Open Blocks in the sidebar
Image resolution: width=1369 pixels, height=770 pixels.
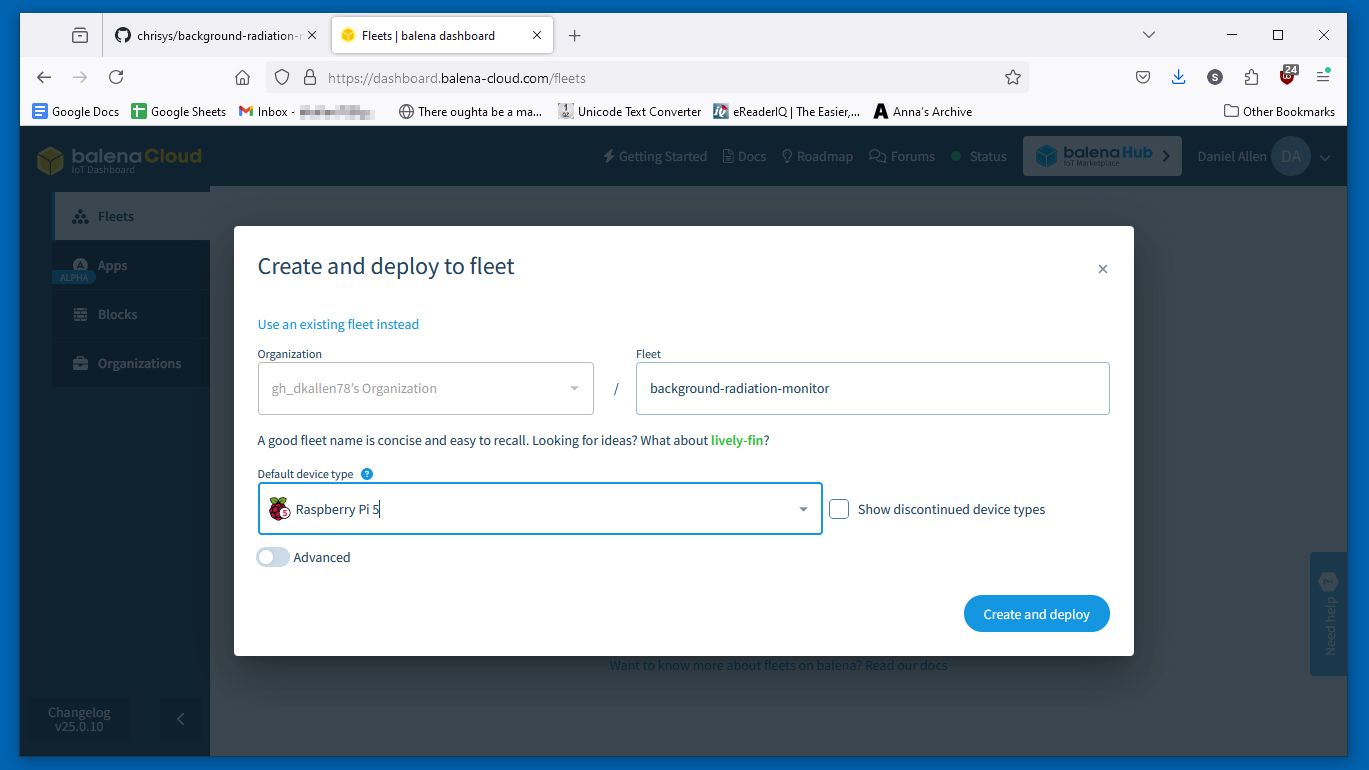tap(131, 314)
